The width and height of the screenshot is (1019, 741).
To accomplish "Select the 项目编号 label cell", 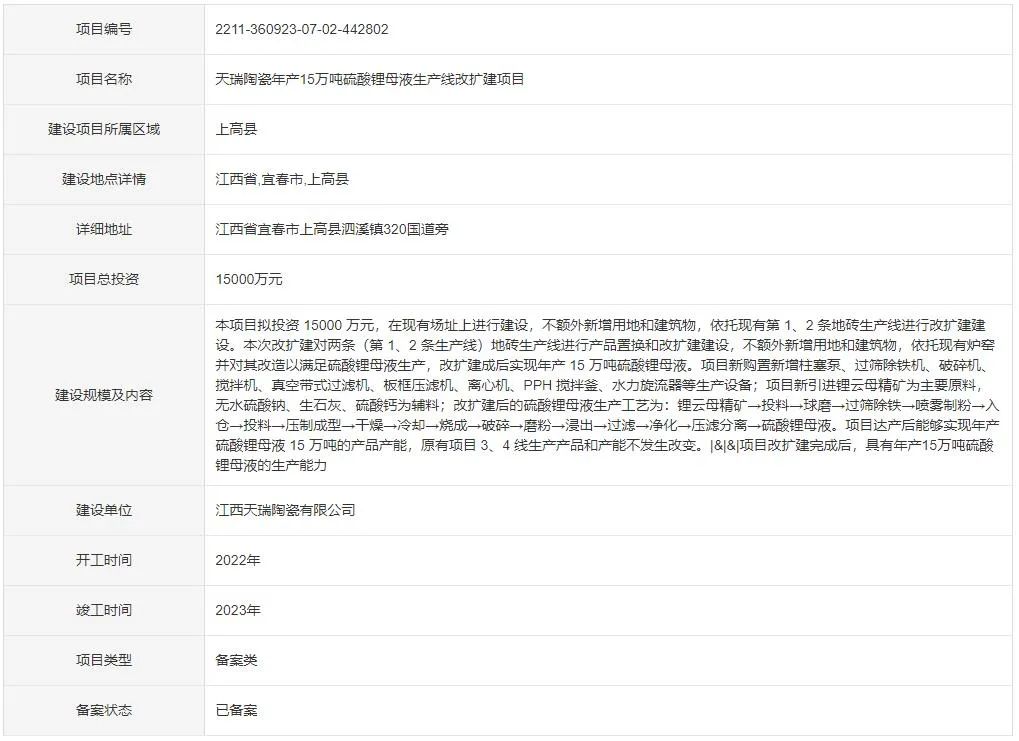I will 104,29.
